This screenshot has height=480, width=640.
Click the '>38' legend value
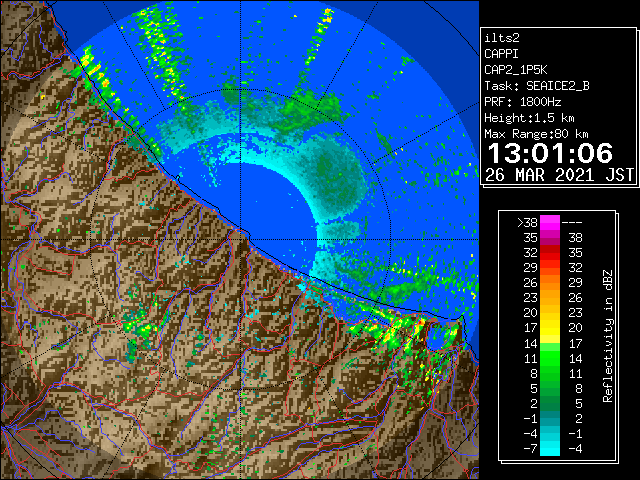(x=527, y=223)
